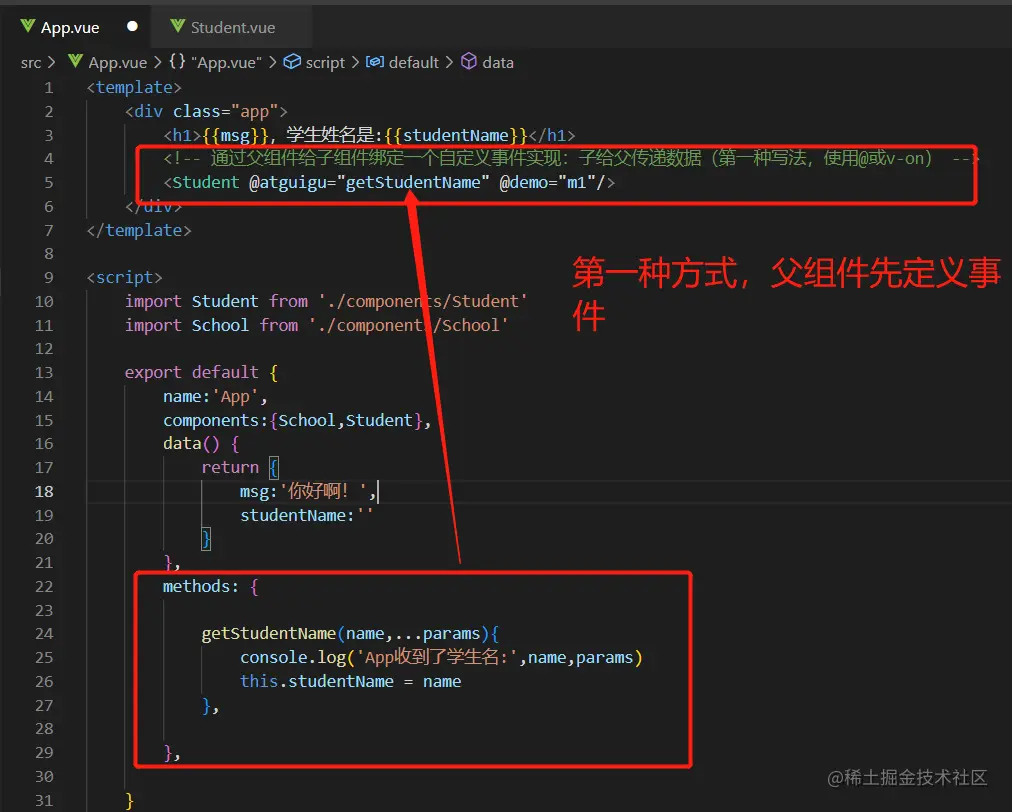
Task: Click line number 18 in gutter
Action: pyautogui.click(x=44, y=491)
